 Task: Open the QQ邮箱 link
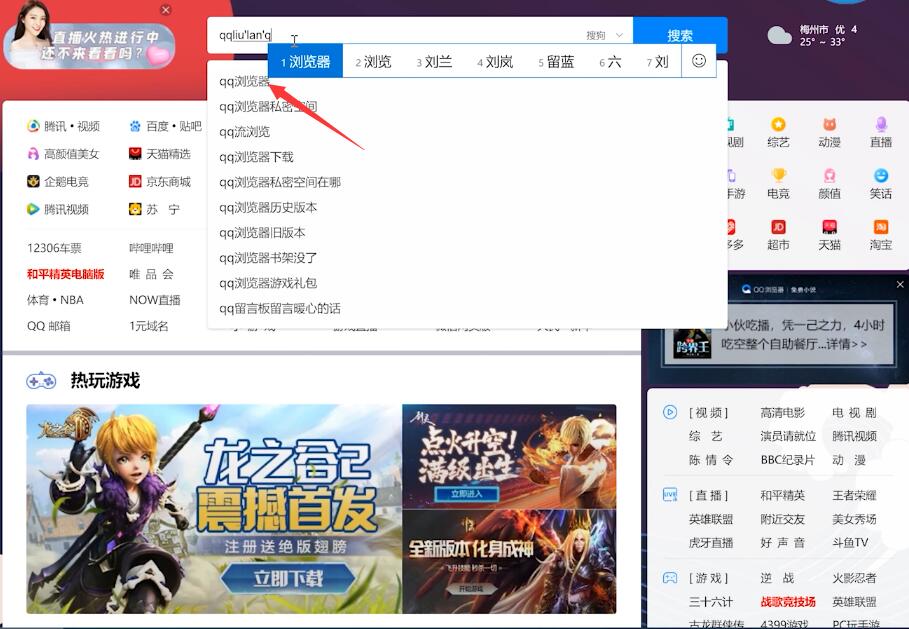49,326
